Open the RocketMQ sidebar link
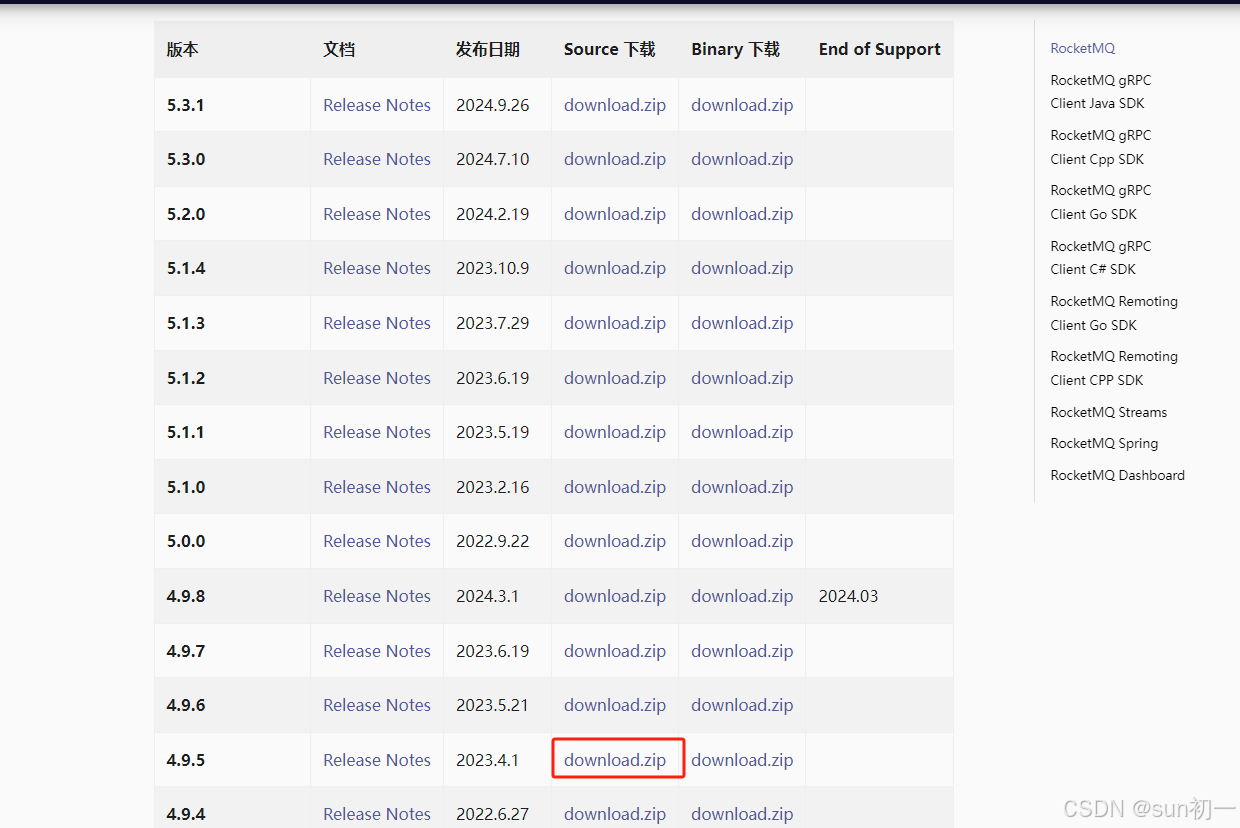Image resolution: width=1240 pixels, height=828 pixels. (1082, 48)
